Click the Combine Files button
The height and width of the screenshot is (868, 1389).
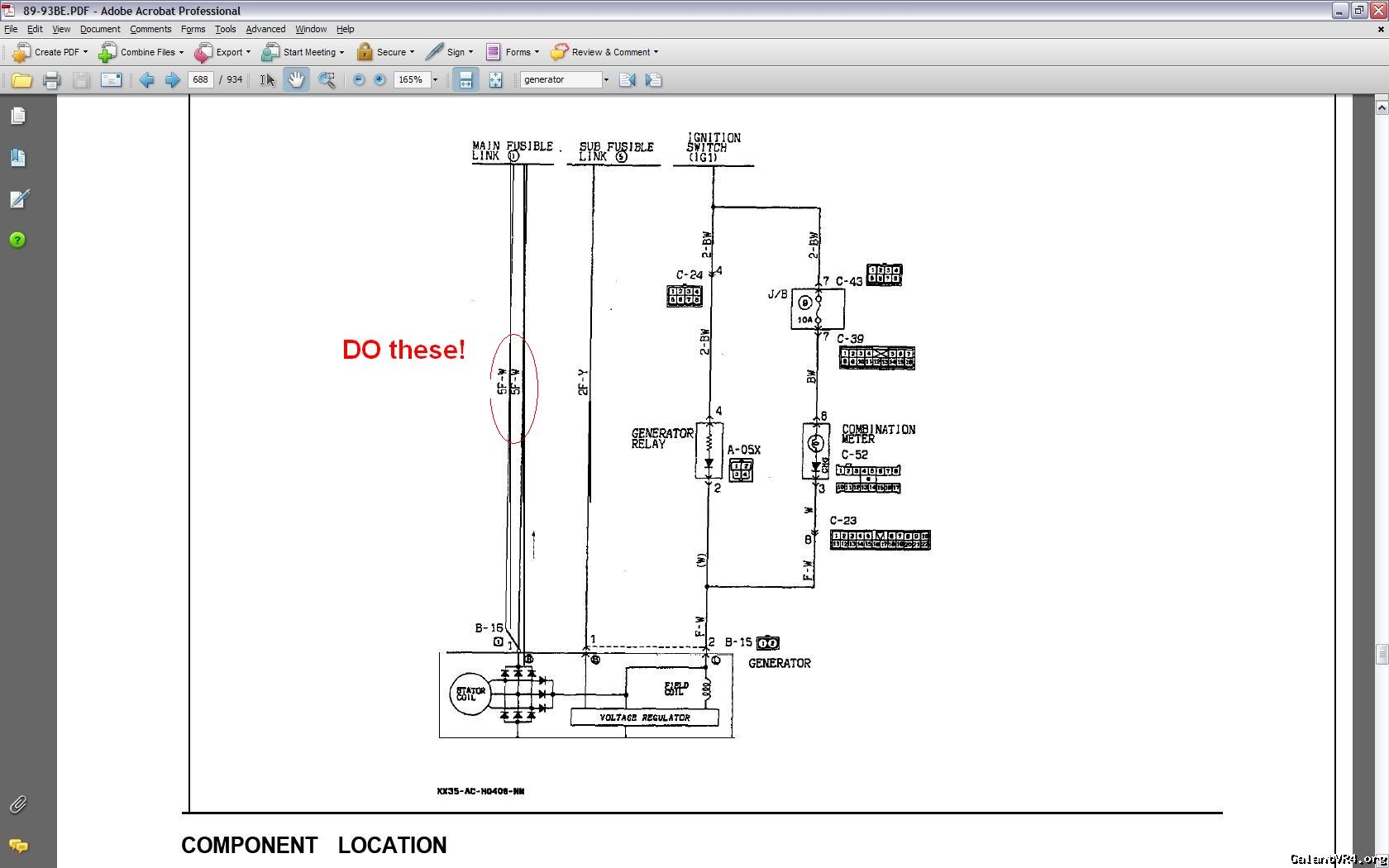point(141,52)
